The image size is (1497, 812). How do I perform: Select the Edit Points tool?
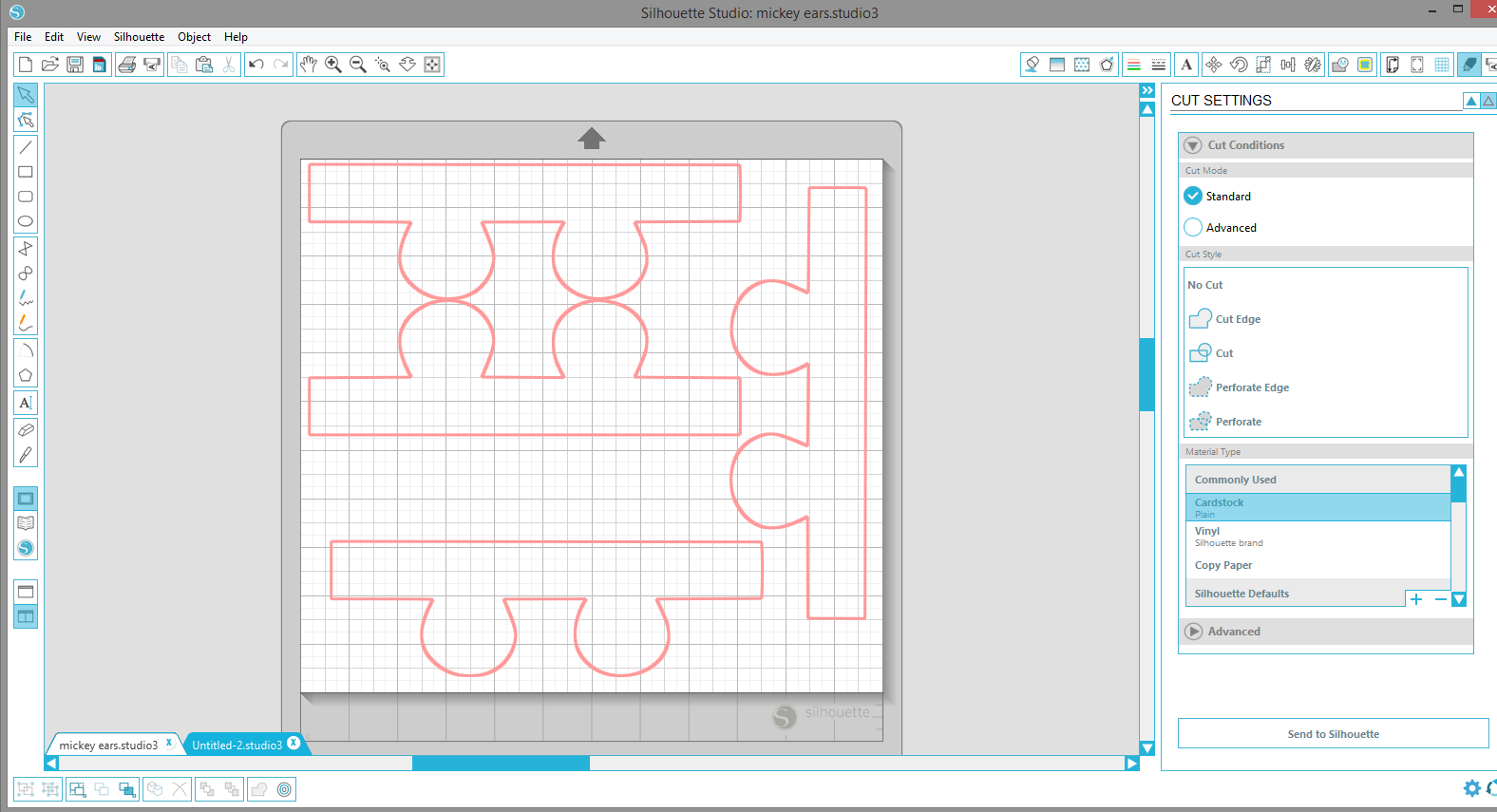coord(26,120)
